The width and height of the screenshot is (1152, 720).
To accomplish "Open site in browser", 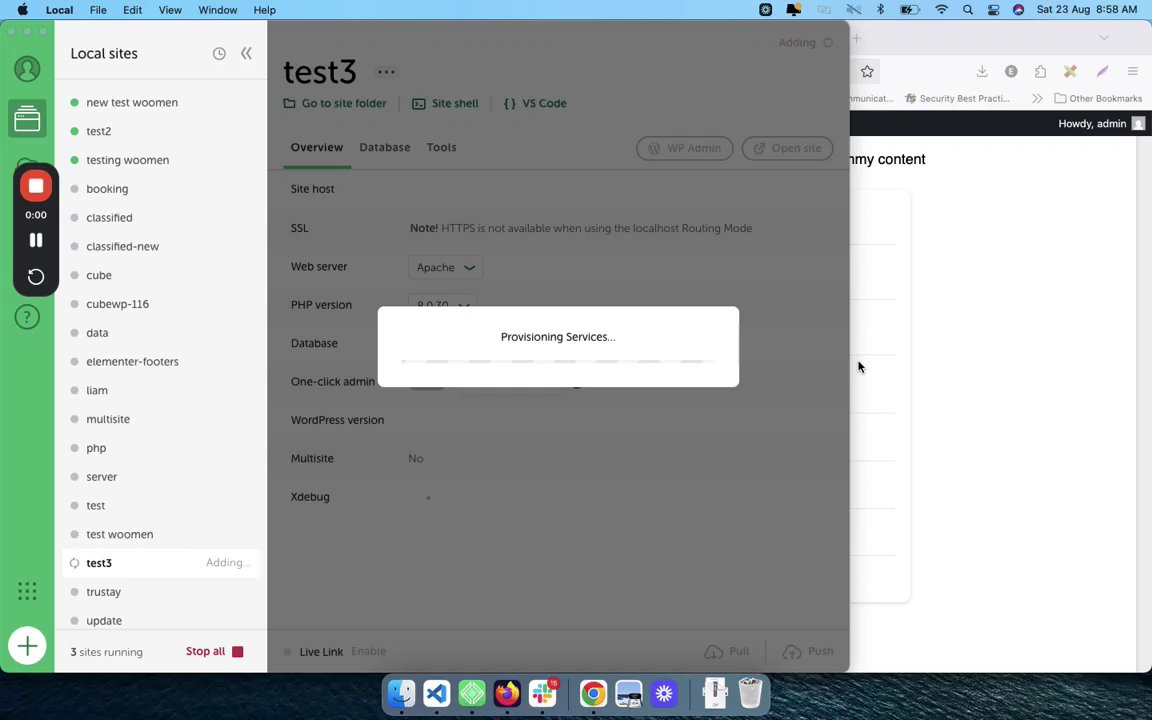I will pyautogui.click(x=788, y=148).
